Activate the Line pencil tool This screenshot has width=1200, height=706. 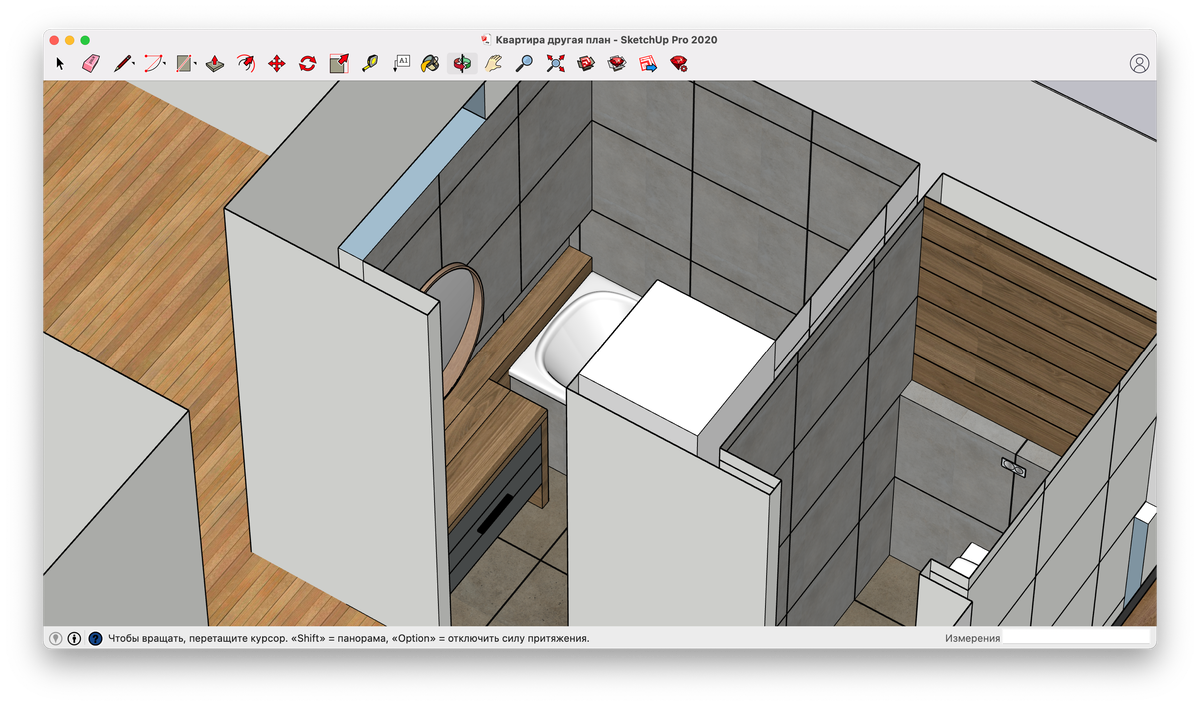coord(121,63)
